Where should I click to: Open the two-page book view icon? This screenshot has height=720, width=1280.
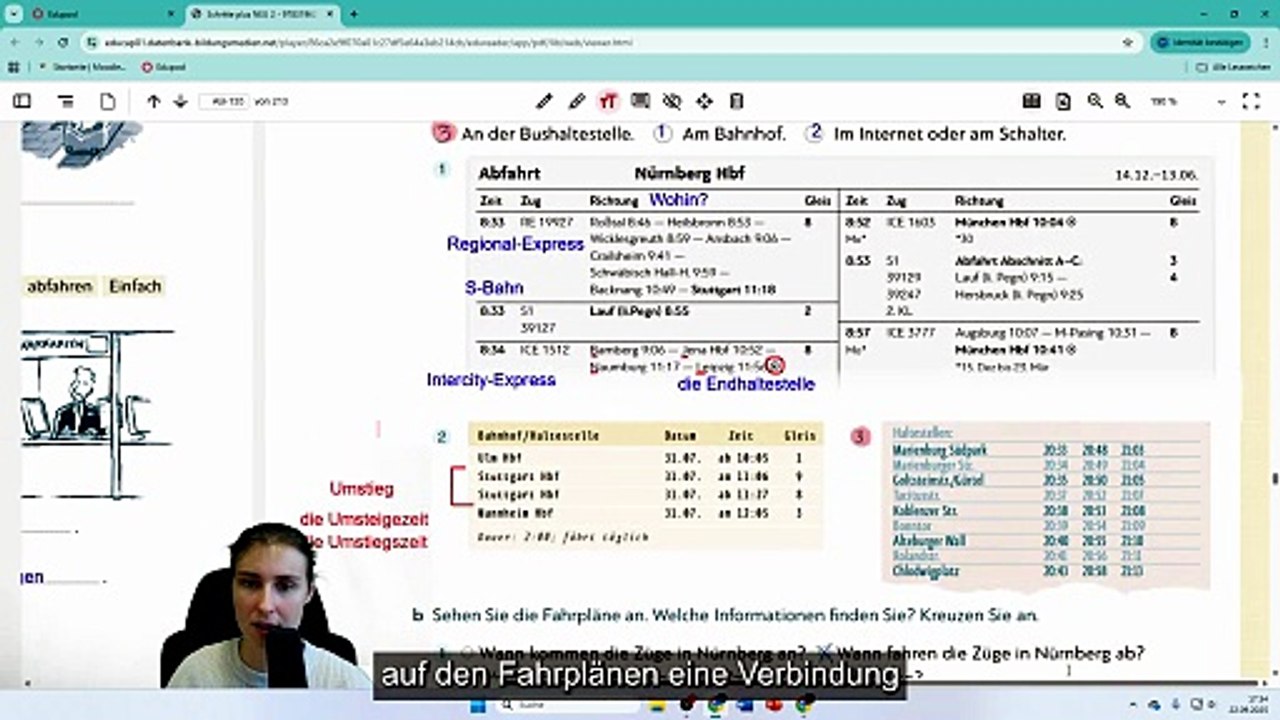point(1031,101)
